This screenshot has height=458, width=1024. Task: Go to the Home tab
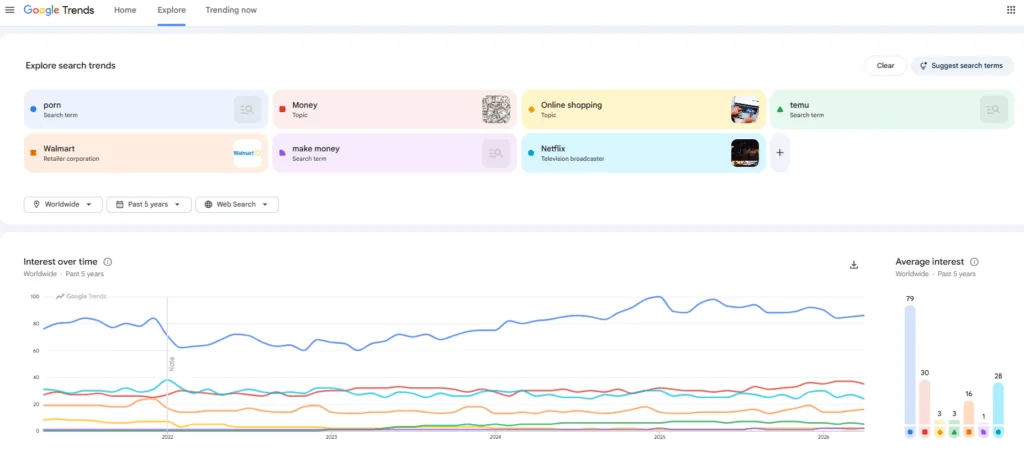pyautogui.click(x=125, y=10)
